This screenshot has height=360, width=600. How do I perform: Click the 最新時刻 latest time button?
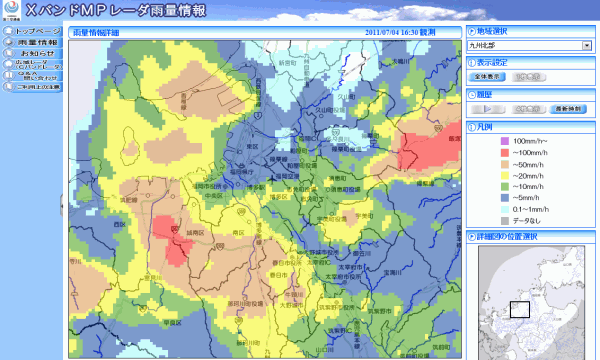(x=568, y=109)
